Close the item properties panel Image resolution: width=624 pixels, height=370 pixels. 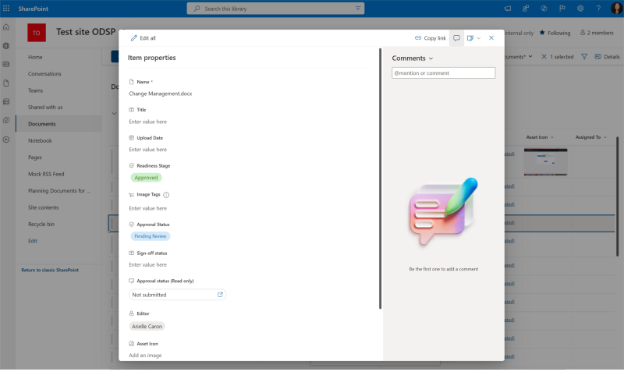(x=491, y=38)
